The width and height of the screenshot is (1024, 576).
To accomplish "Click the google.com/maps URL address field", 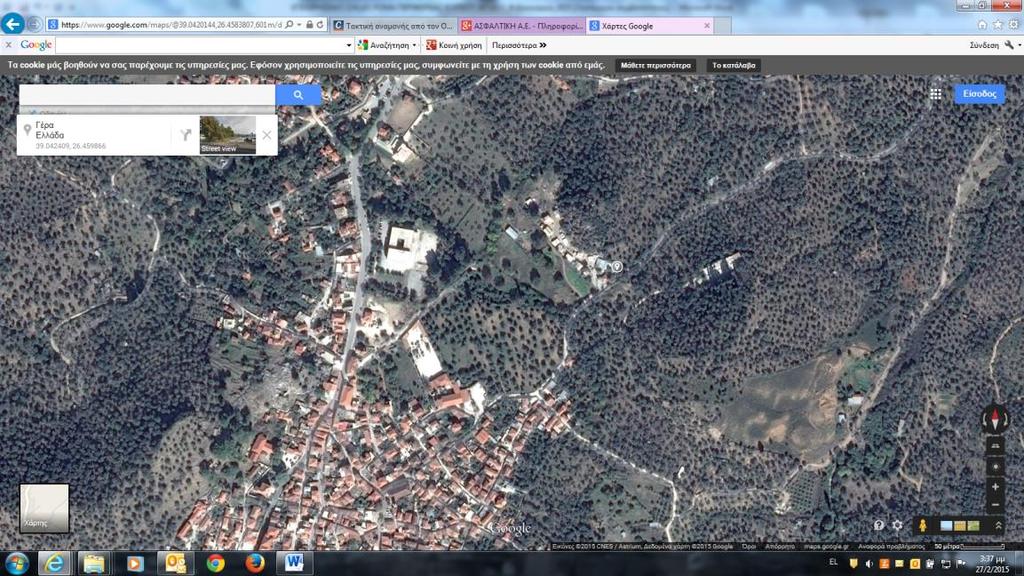I will [171, 25].
